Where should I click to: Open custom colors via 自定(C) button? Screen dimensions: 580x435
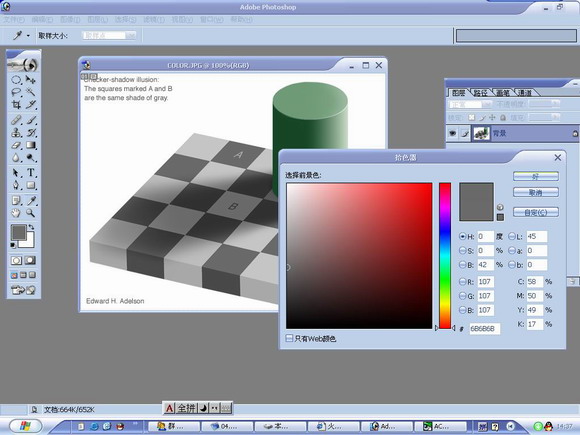tap(536, 212)
